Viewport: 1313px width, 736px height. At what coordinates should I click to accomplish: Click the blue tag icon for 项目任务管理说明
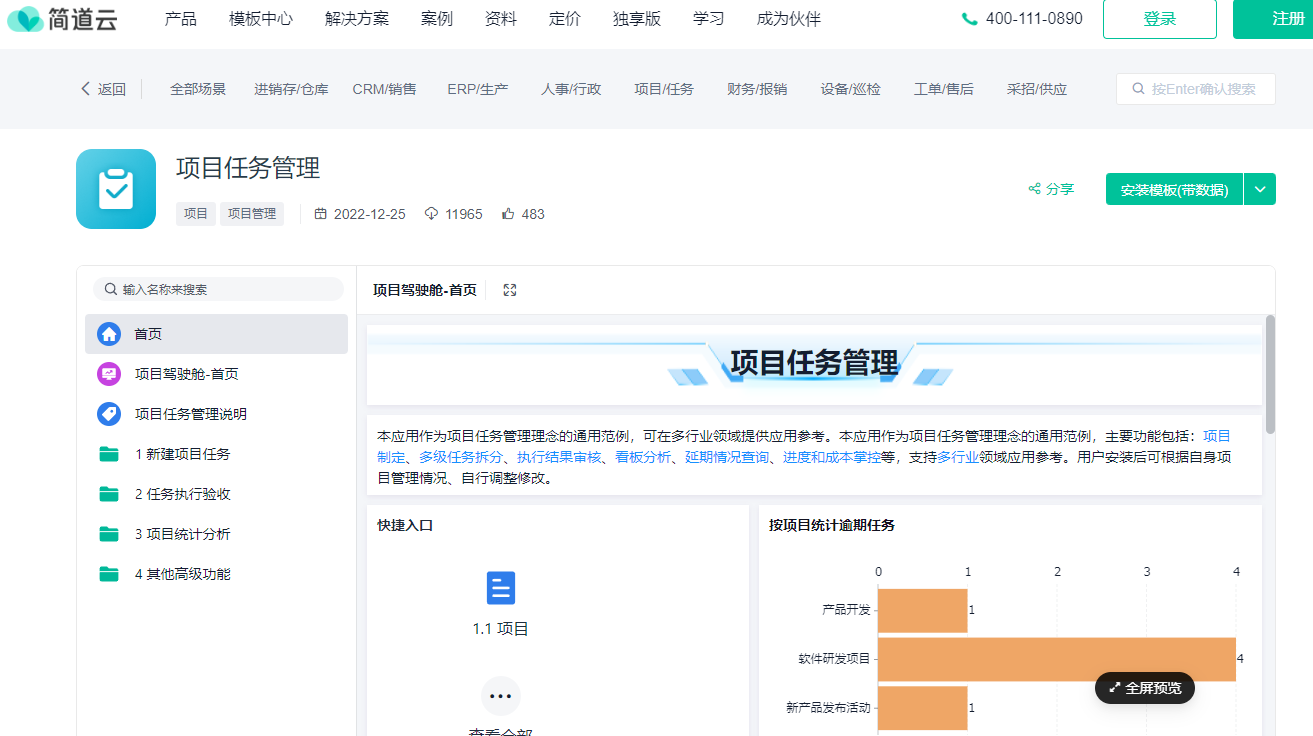(x=109, y=414)
